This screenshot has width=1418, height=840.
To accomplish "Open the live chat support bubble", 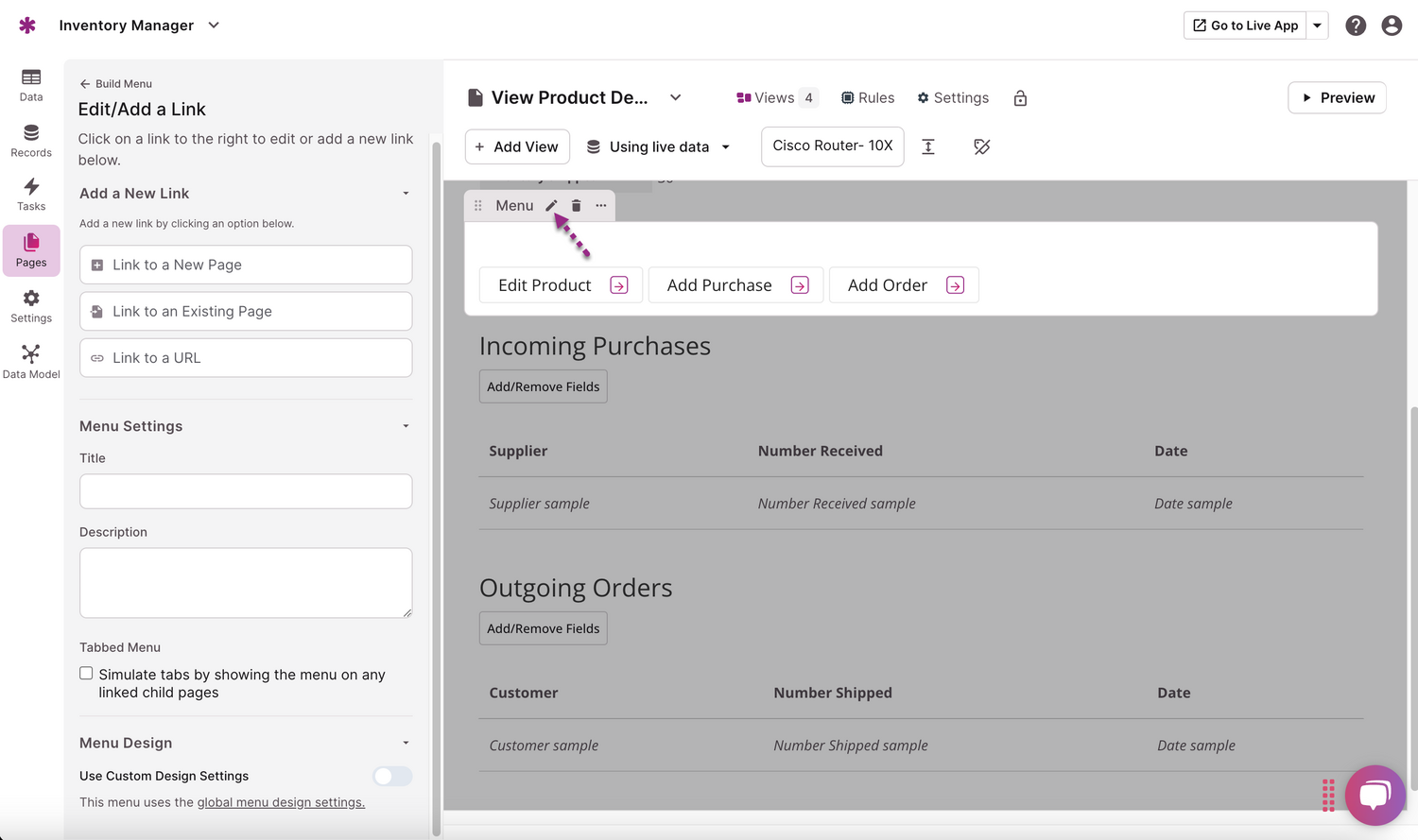I will tap(1375, 795).
